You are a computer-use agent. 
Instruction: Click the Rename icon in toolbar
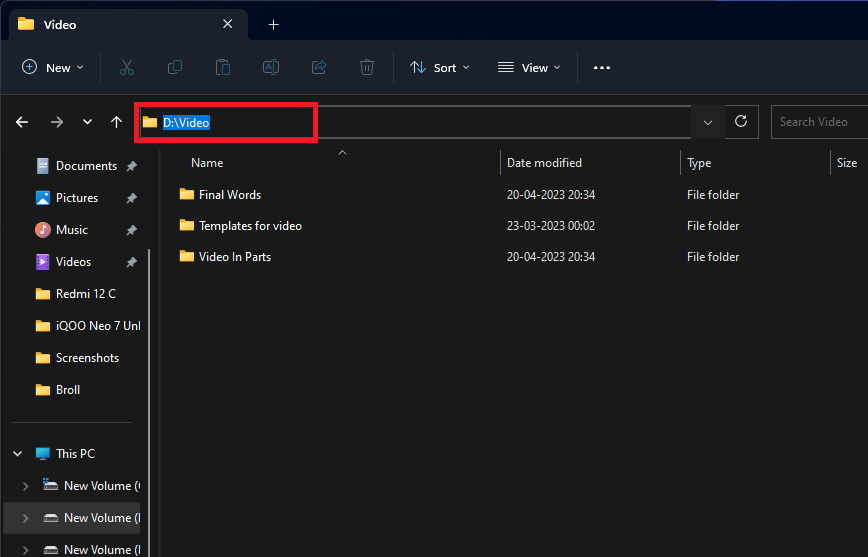270,67
